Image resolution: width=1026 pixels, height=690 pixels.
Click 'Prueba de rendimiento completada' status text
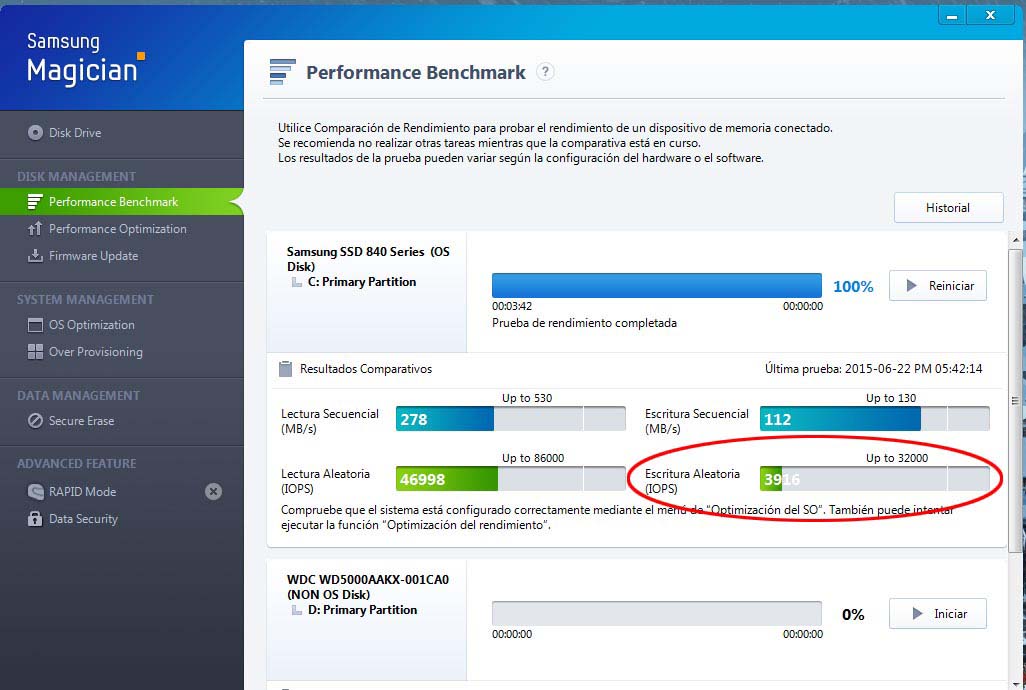coord(584,323)
